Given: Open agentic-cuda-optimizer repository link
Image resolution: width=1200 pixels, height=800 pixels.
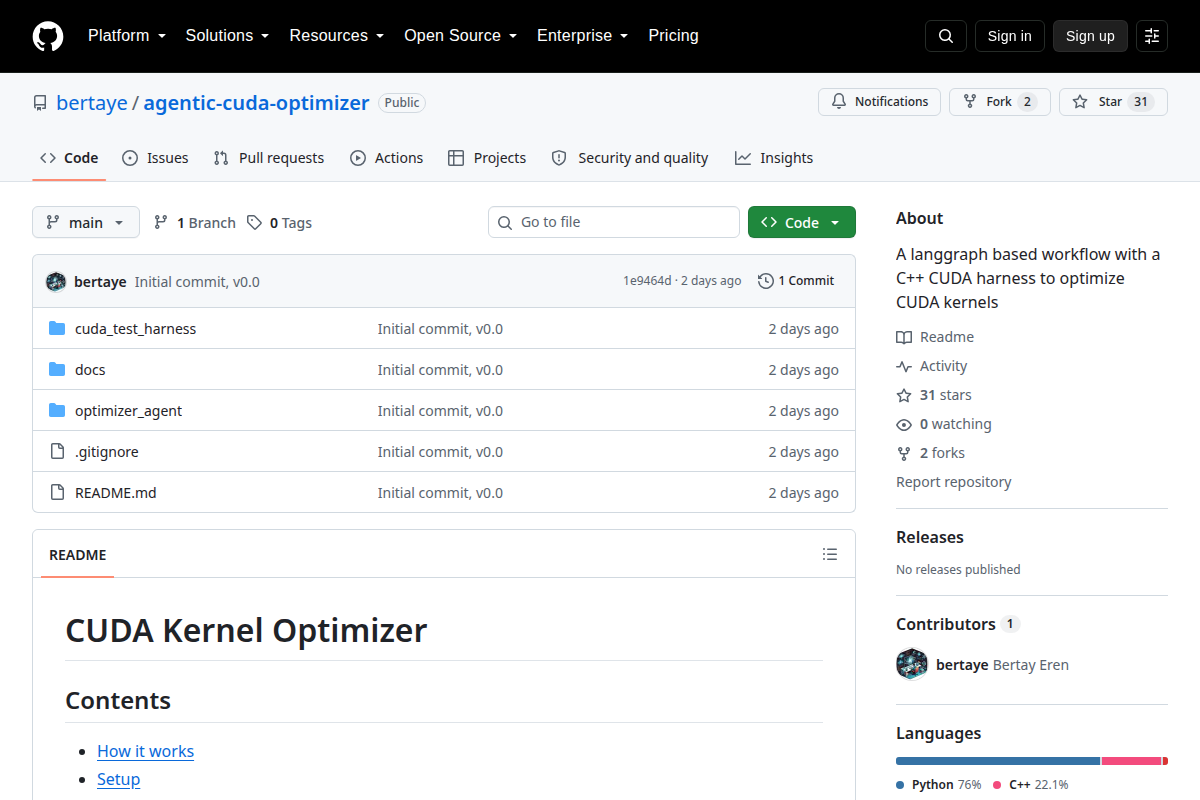Looking at the screenshot, I should pos(256,103).
